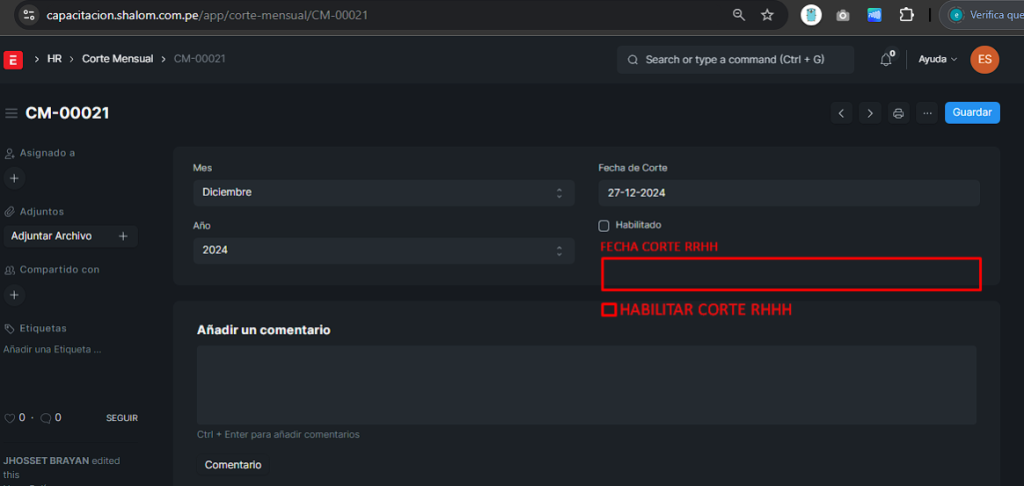Open the notifications bell
The image size is (1024, 486).
[x=886, y=59]
